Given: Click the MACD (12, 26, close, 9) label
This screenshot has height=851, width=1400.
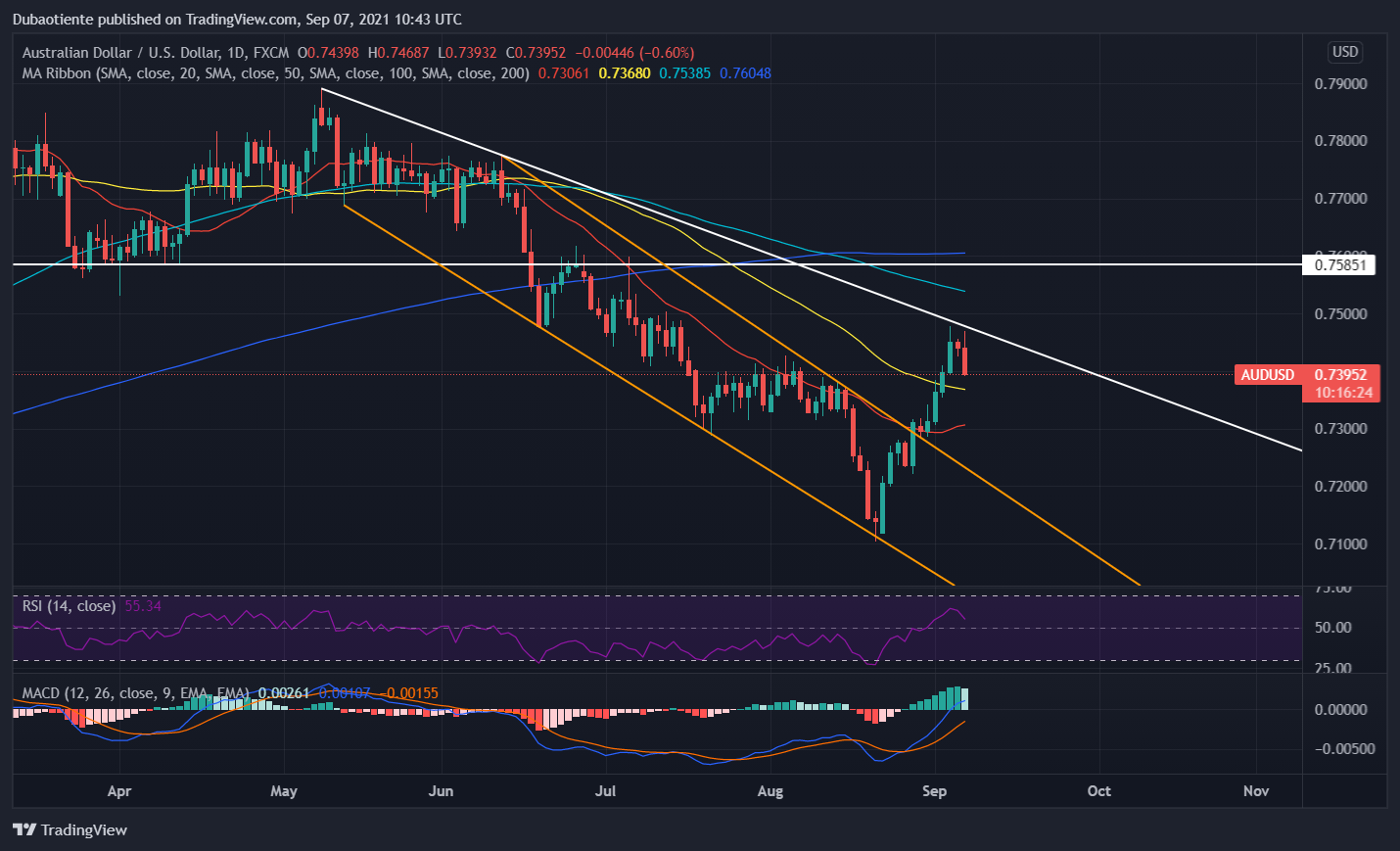Looking at the screenshot, I should click(x=136, y=693).
